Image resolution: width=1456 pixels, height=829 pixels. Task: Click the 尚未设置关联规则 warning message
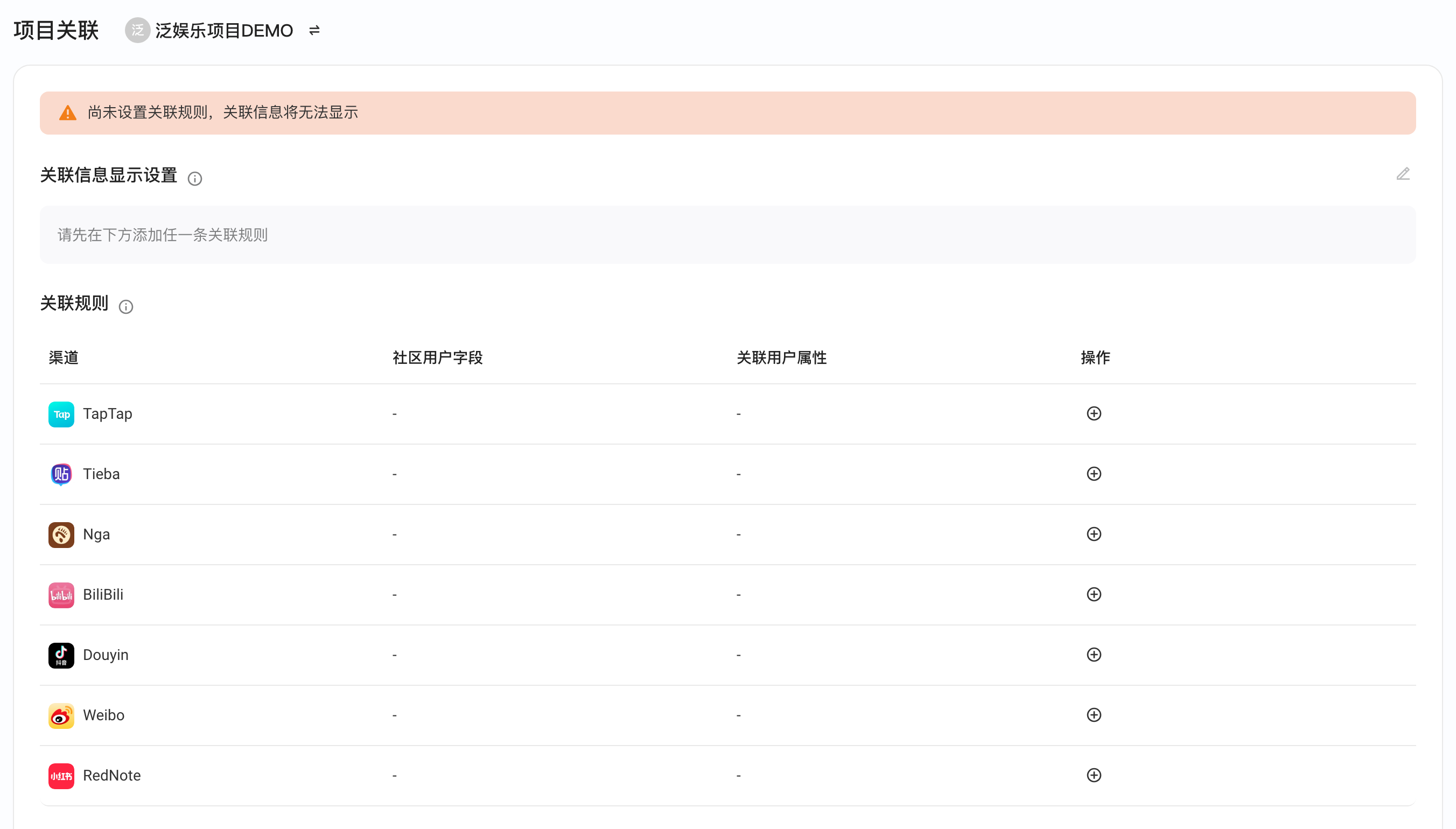222,113
